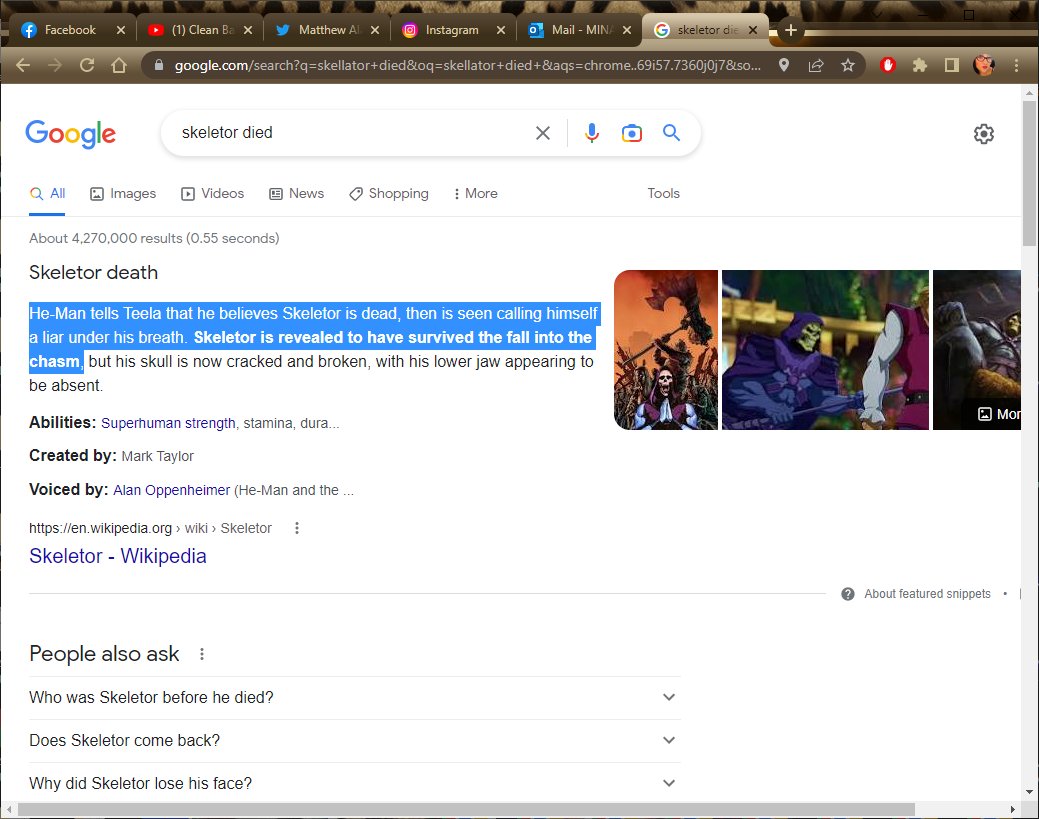Switch to the News results tab
Viewport: 1039px width, 819px height.
tap(296, 193)
